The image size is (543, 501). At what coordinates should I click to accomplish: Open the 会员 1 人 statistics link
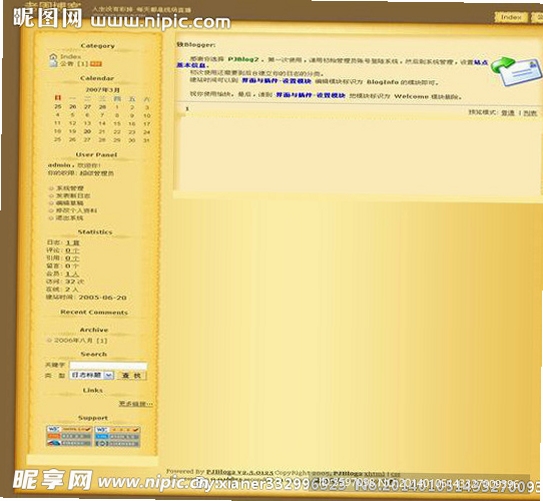[72, 274]
